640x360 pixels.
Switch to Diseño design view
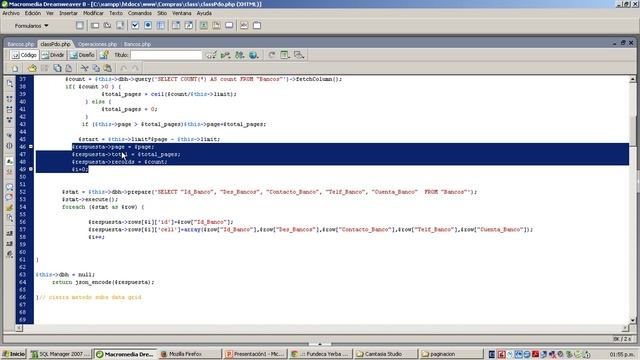pyautogui.click(x=82, y=55)
